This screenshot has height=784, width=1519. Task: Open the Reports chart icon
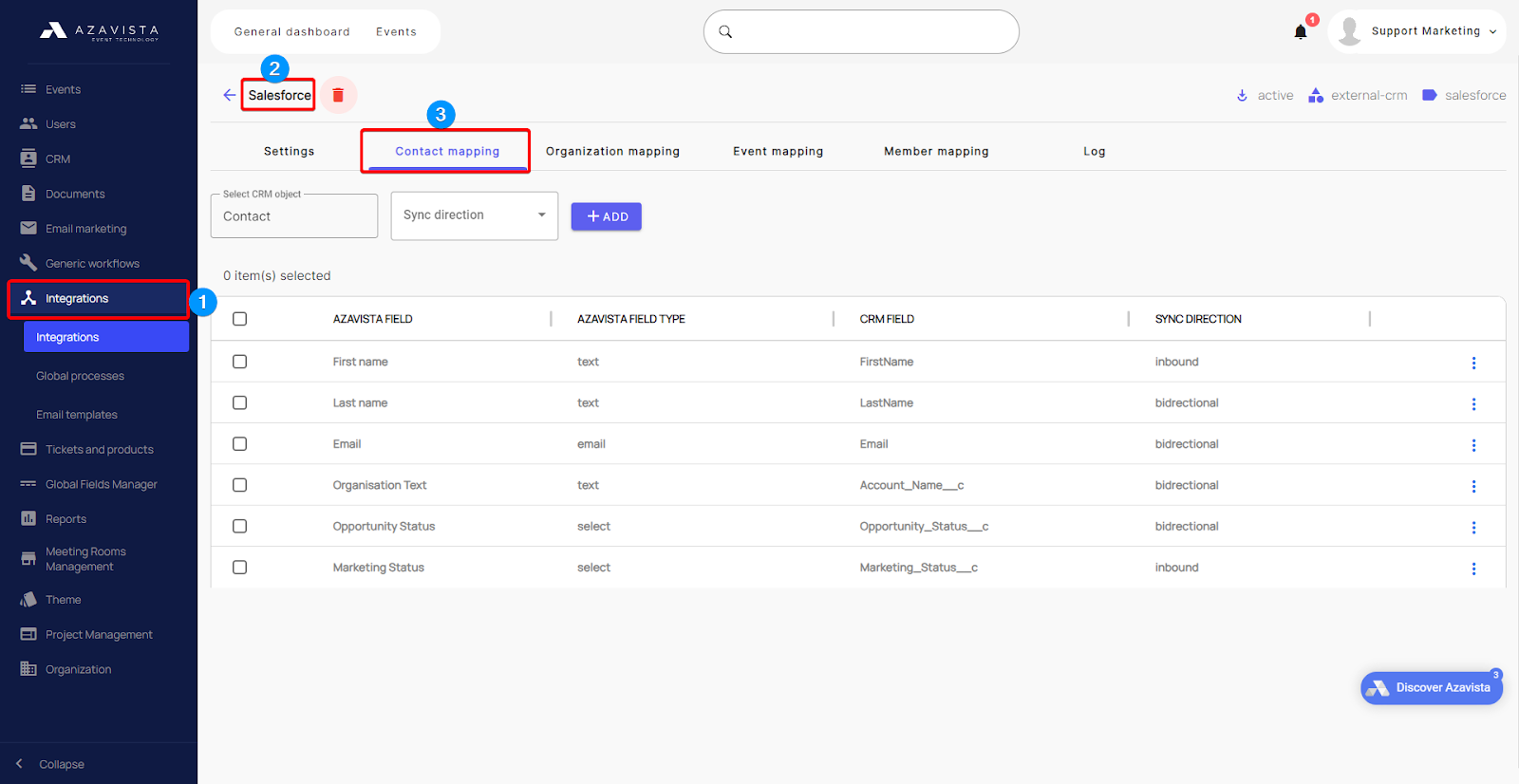click(28, 518)
